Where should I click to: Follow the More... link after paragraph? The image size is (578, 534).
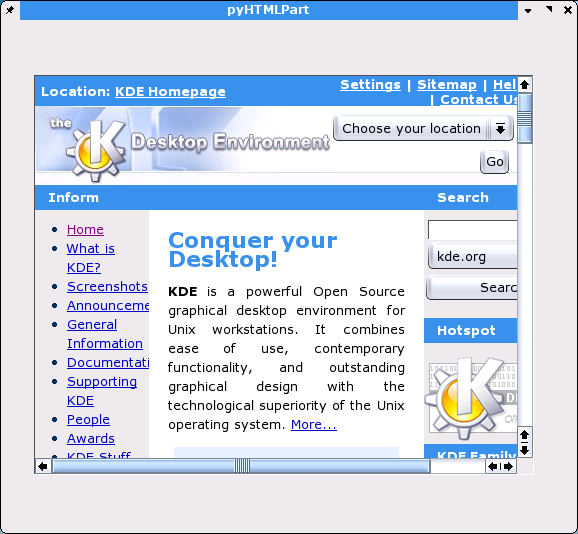click(314, 425)
